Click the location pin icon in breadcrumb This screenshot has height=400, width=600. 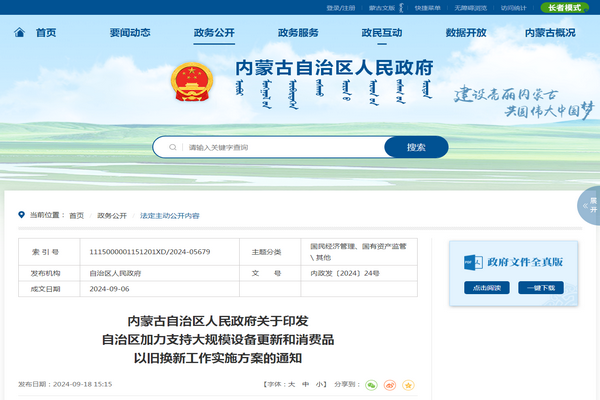point(21,215)
